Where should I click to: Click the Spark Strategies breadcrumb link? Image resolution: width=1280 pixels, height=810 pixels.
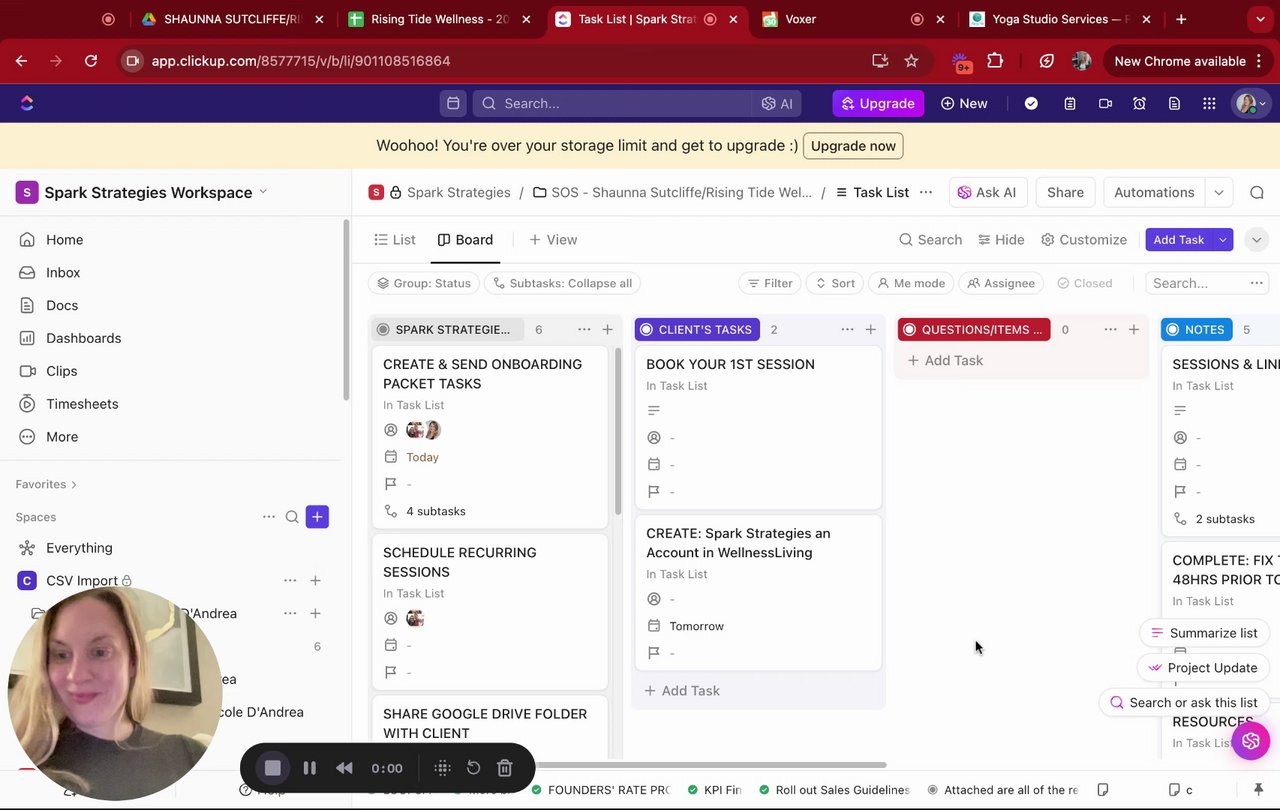[458, 192]
